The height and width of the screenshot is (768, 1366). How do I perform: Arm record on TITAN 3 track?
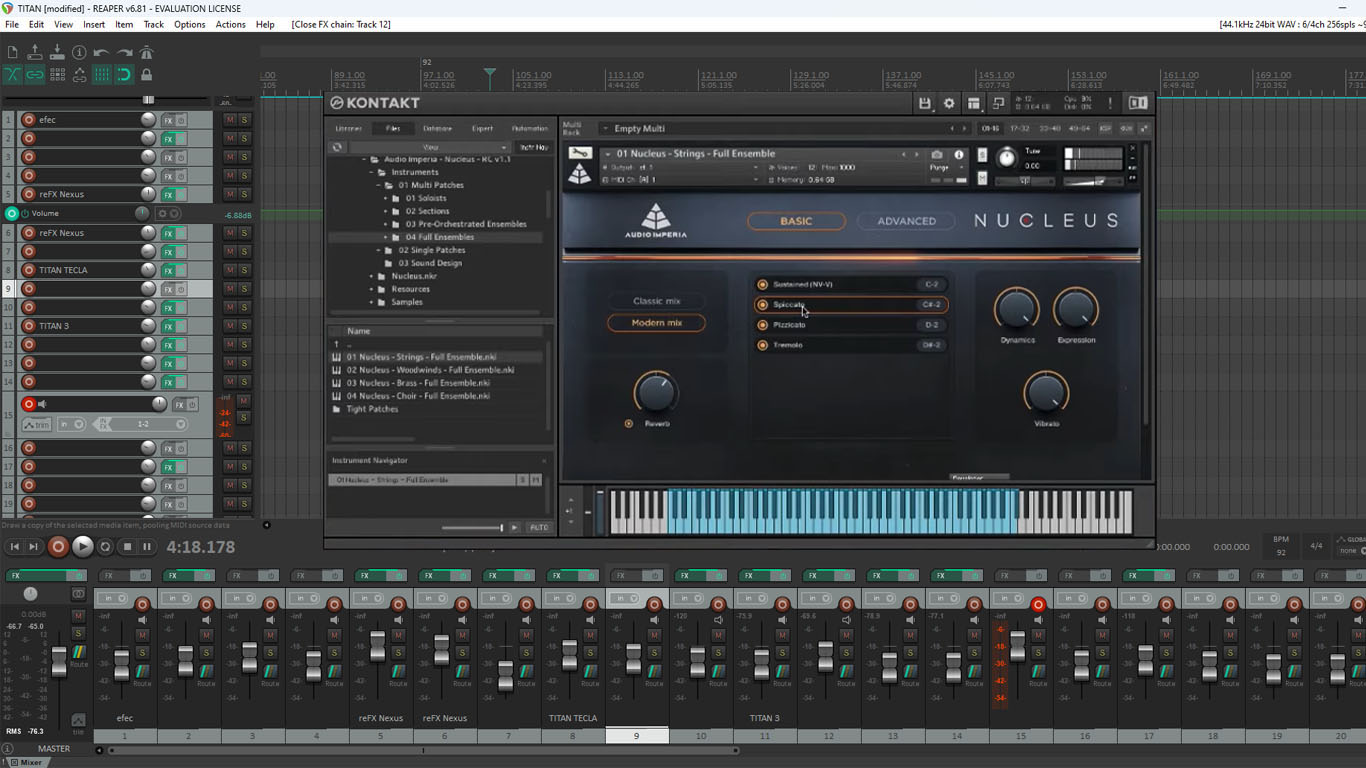(29, 326)
